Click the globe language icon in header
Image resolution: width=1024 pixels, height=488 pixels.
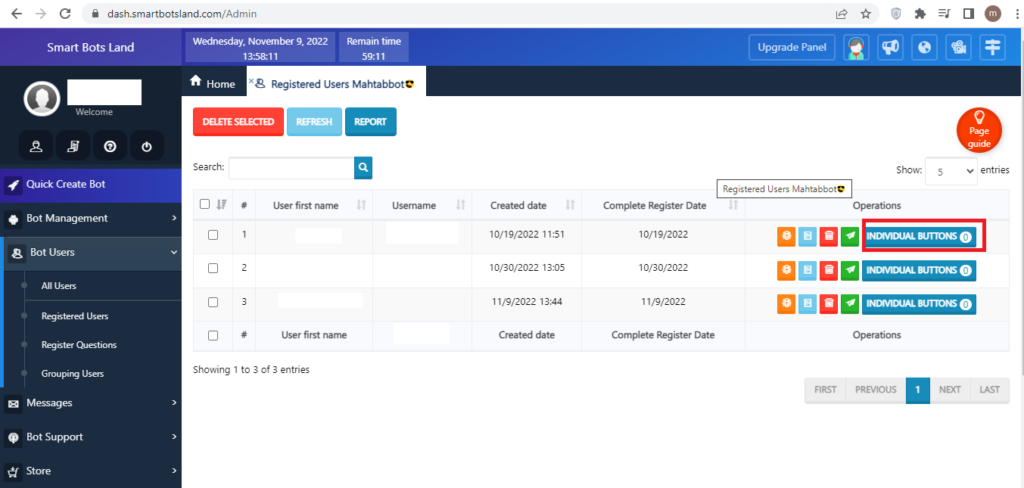coord(924,47)
